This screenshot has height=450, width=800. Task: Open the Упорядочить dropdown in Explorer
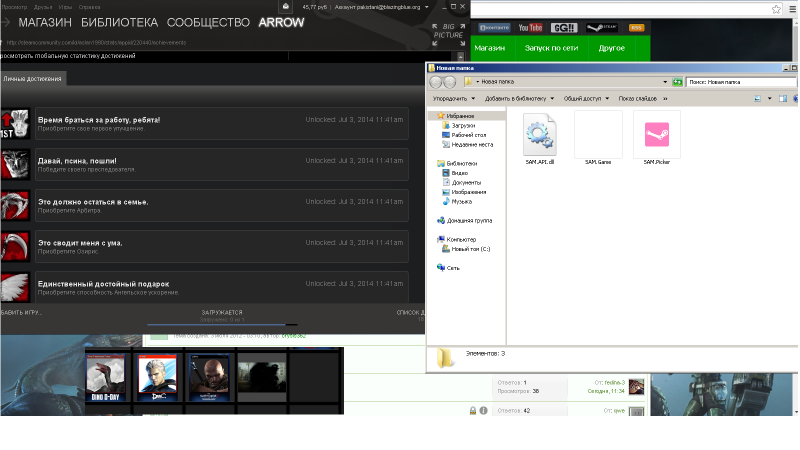[x=454, y=98]
